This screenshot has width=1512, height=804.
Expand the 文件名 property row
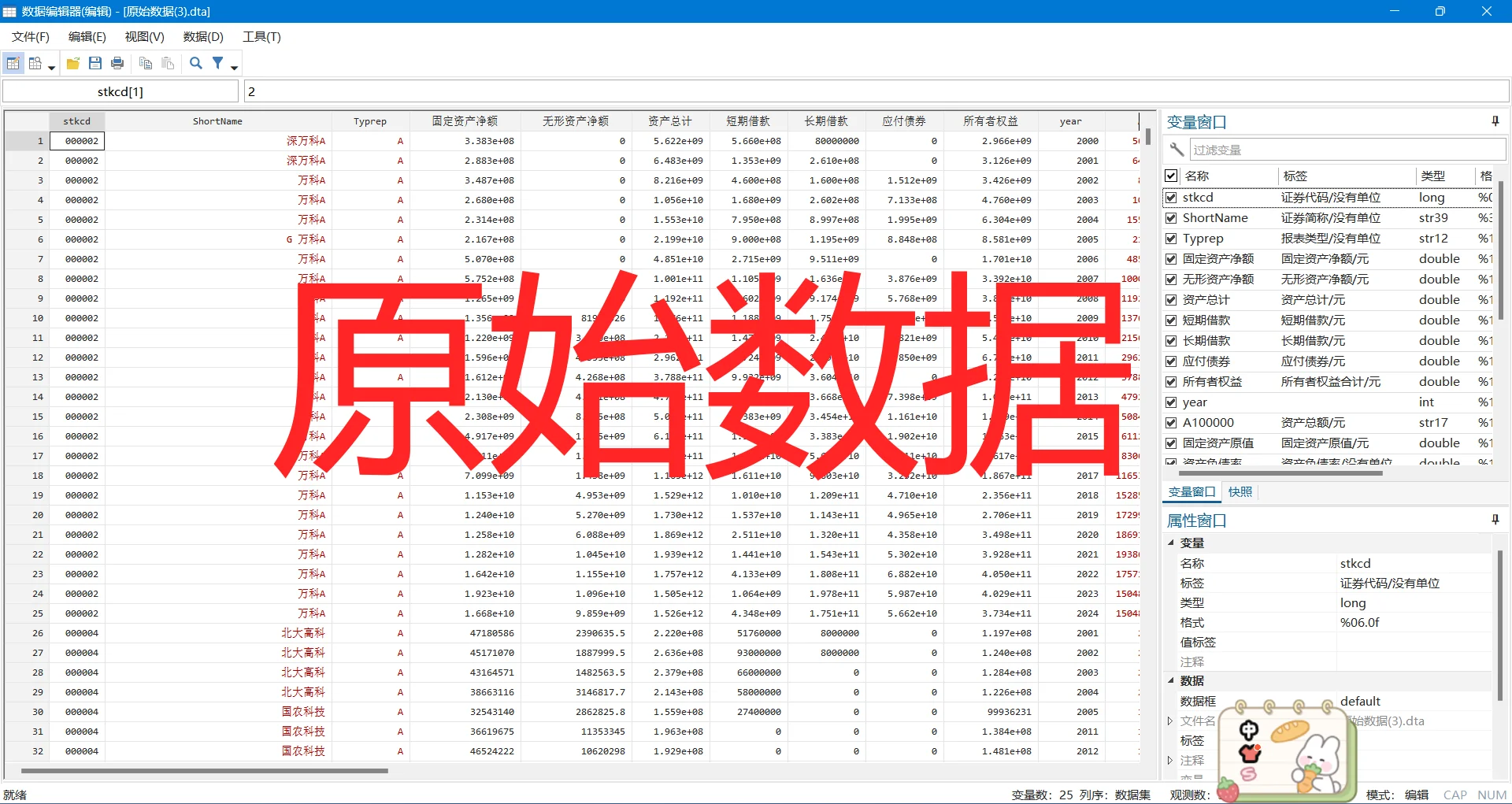click(x=1170, y=721)
